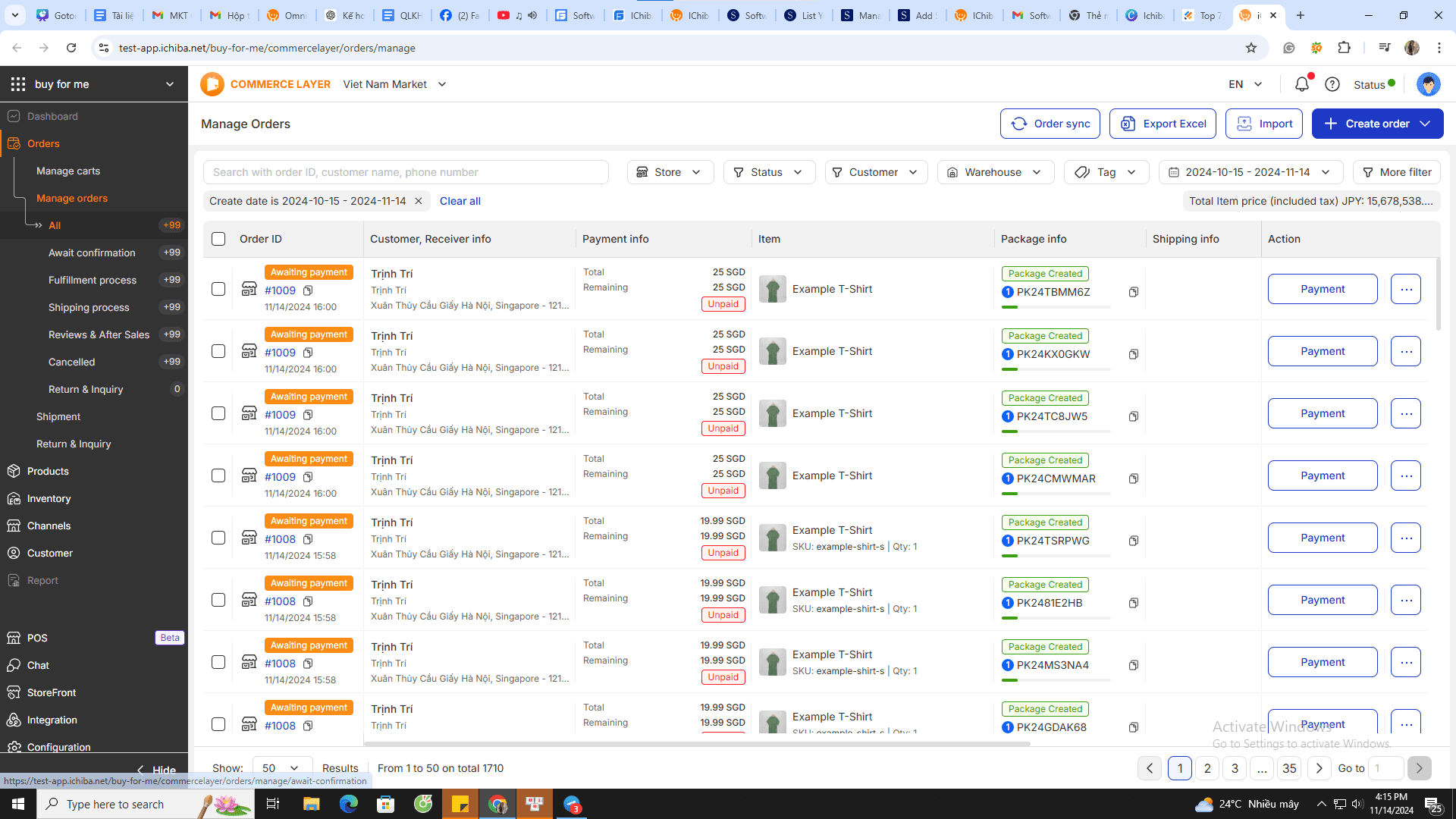Select checkbox for first #1008 order
The height and width of the screenshot is (819, 1456).
tap(218, 538)
